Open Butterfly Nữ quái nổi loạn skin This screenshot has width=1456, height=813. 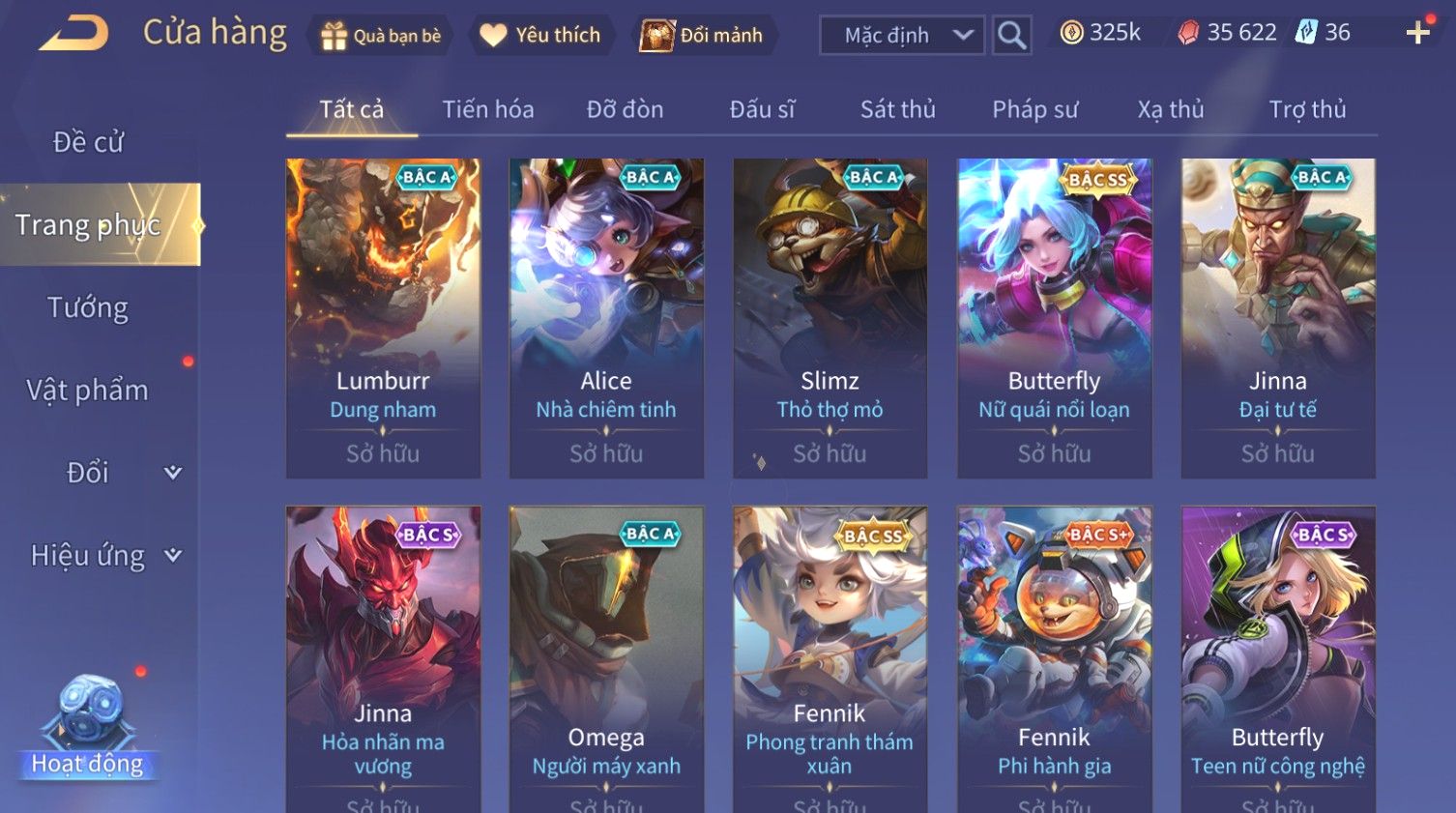tap(1054, 318)
